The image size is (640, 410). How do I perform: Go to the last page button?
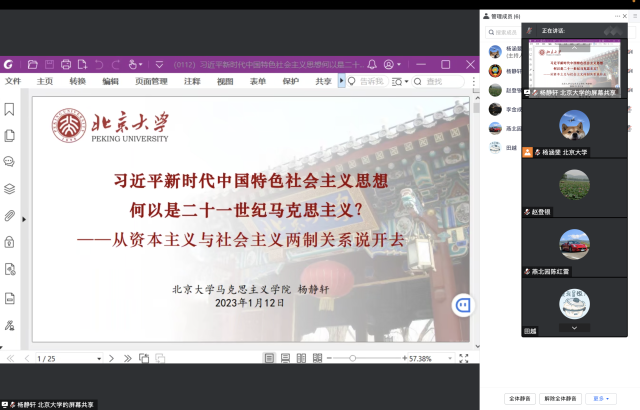(x=128, y=358)
